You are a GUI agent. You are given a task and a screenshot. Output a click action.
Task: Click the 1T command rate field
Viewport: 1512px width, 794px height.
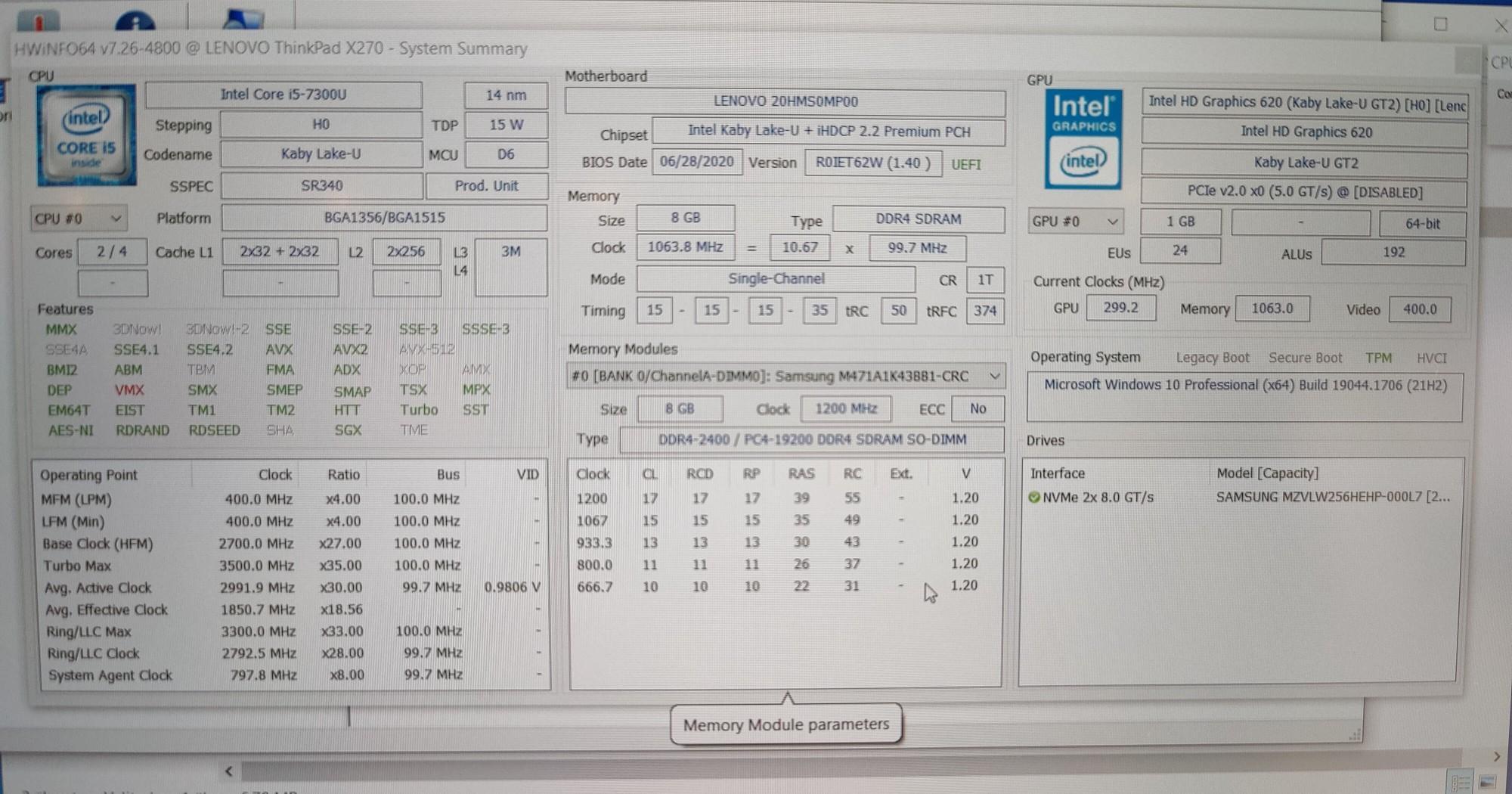985,280
